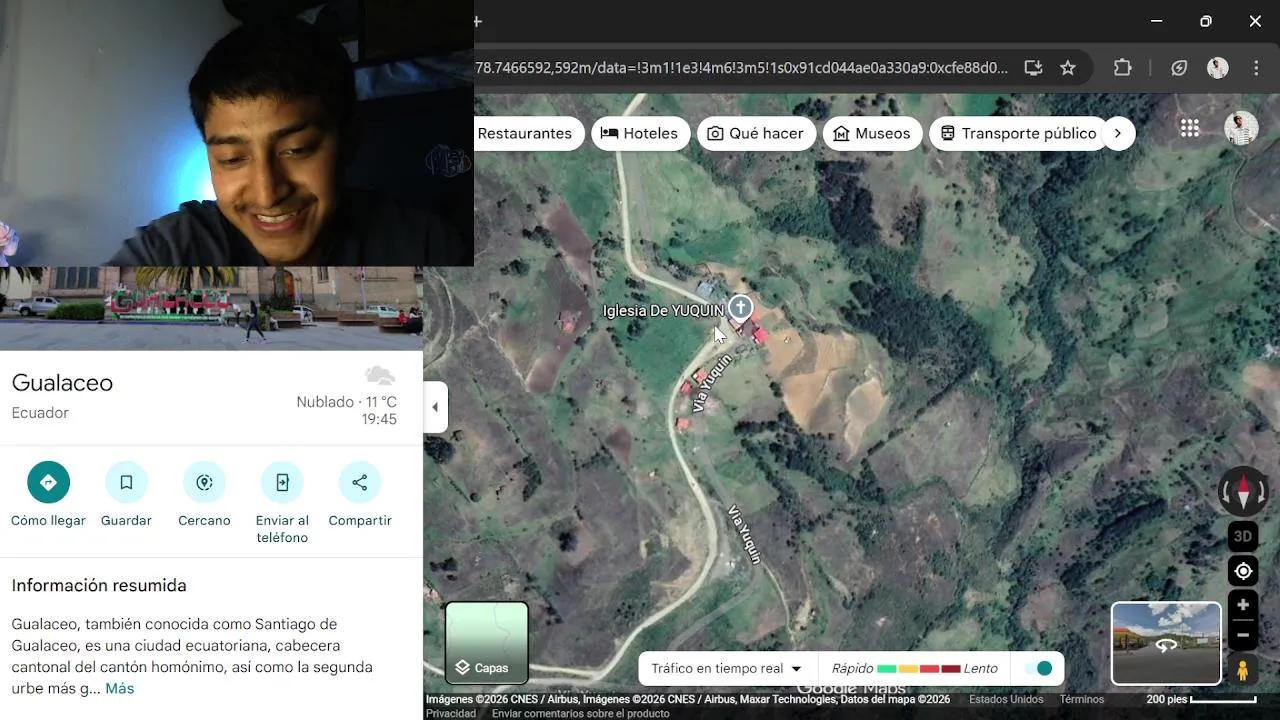Open the Capas layers thumbnail
The height and width of the screenshot is (720, 1280).
486,642
